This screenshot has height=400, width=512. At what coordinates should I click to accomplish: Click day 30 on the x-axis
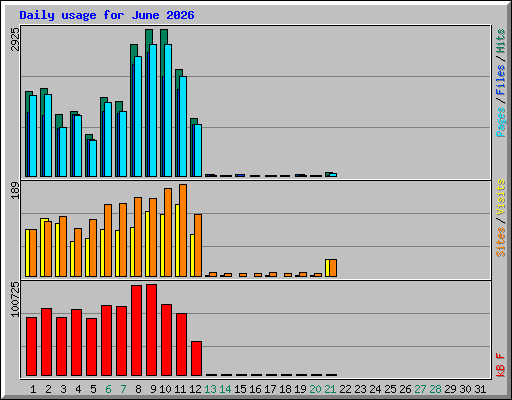point(465,389)
